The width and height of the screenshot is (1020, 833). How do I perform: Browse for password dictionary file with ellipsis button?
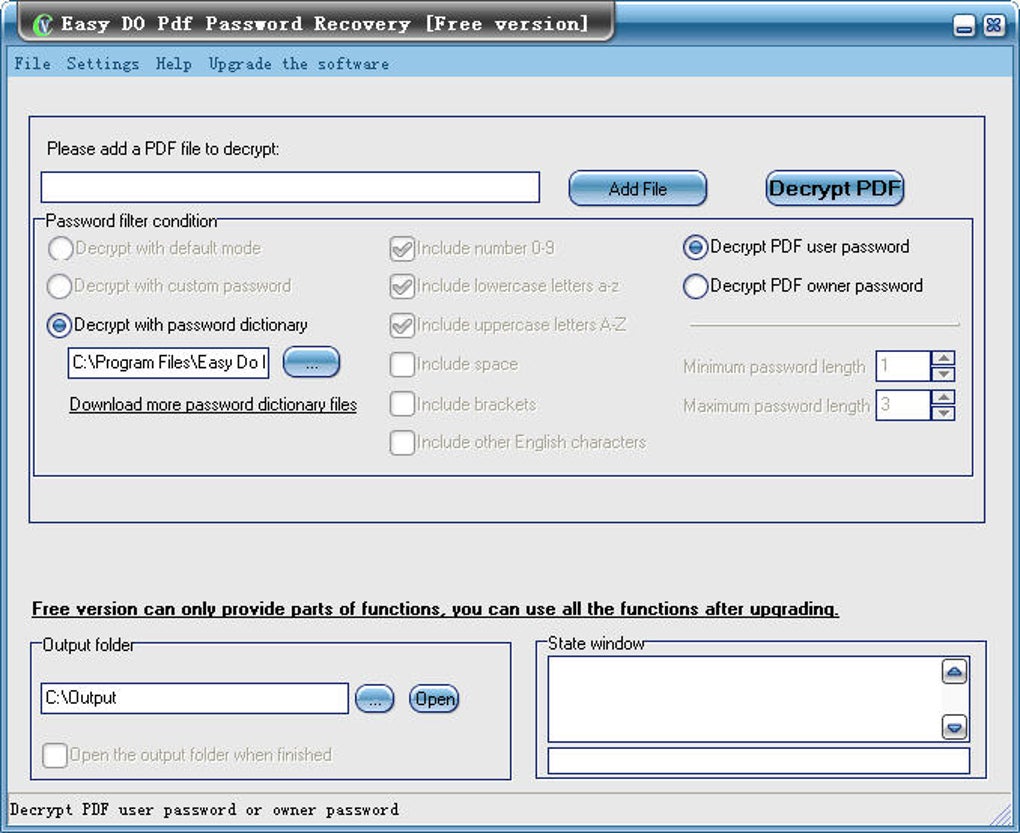point(312,362)
